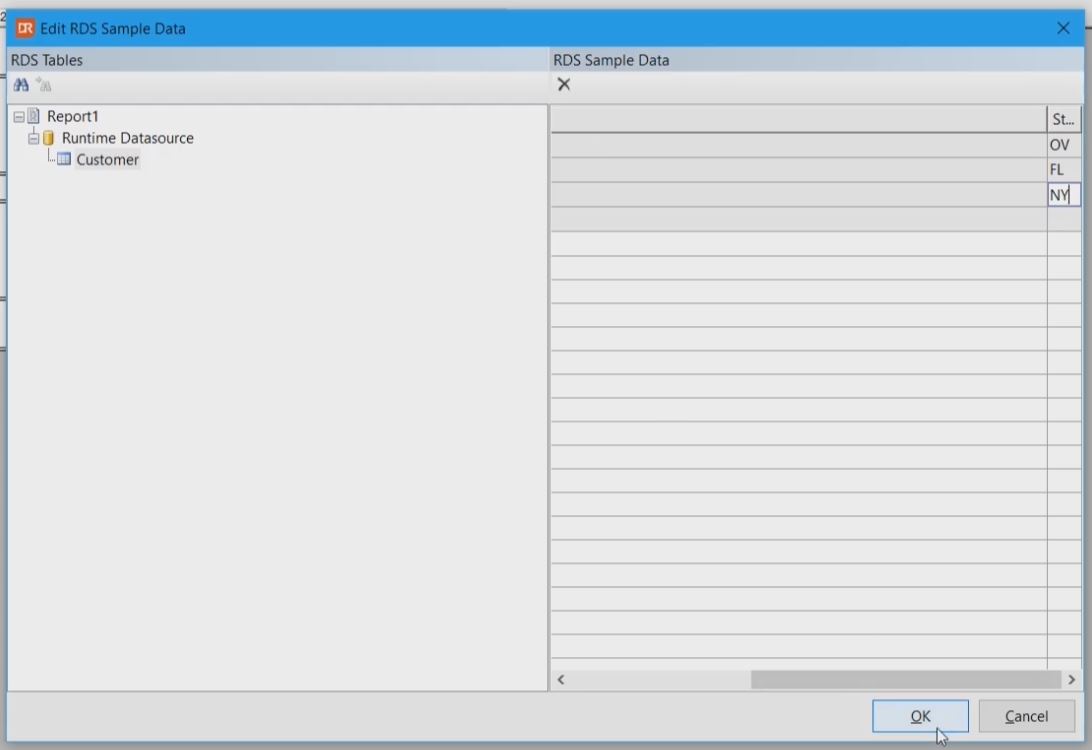The image size is (1092, 750).
Task: Click the Report1 document icon
Action: 34,116
